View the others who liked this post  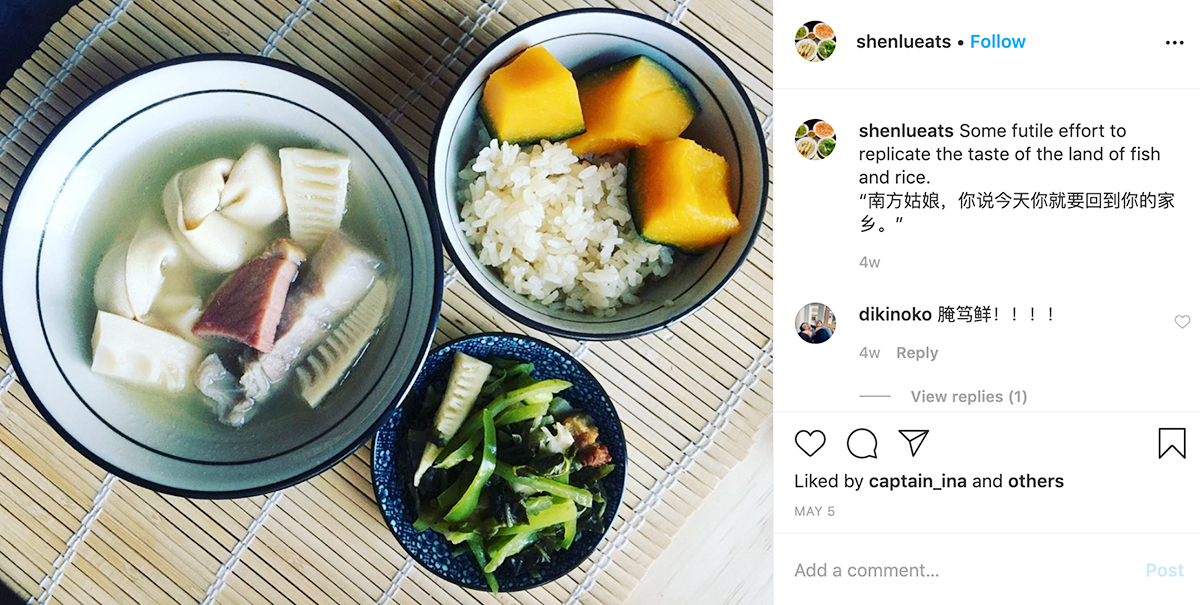tap(1036, 481)
